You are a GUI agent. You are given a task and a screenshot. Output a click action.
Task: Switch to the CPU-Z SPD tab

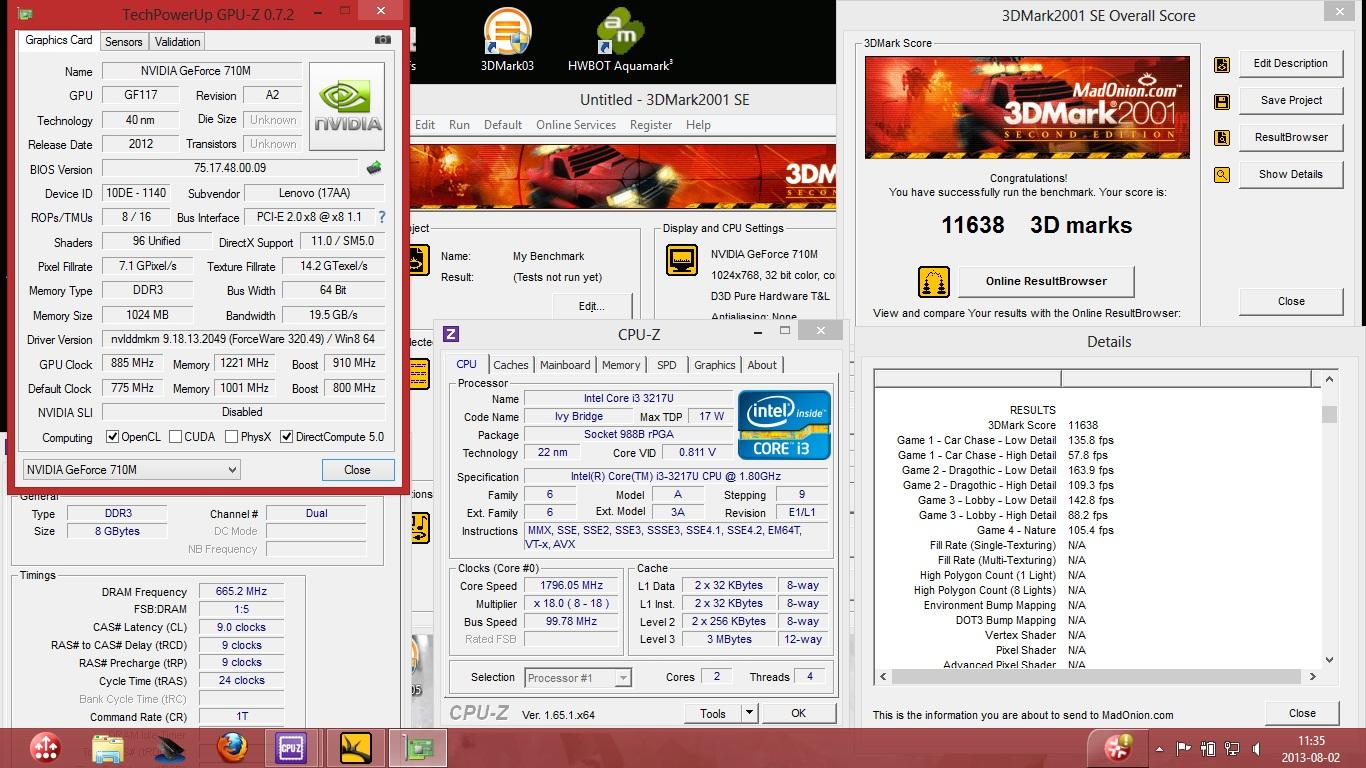tap(667, 365)
